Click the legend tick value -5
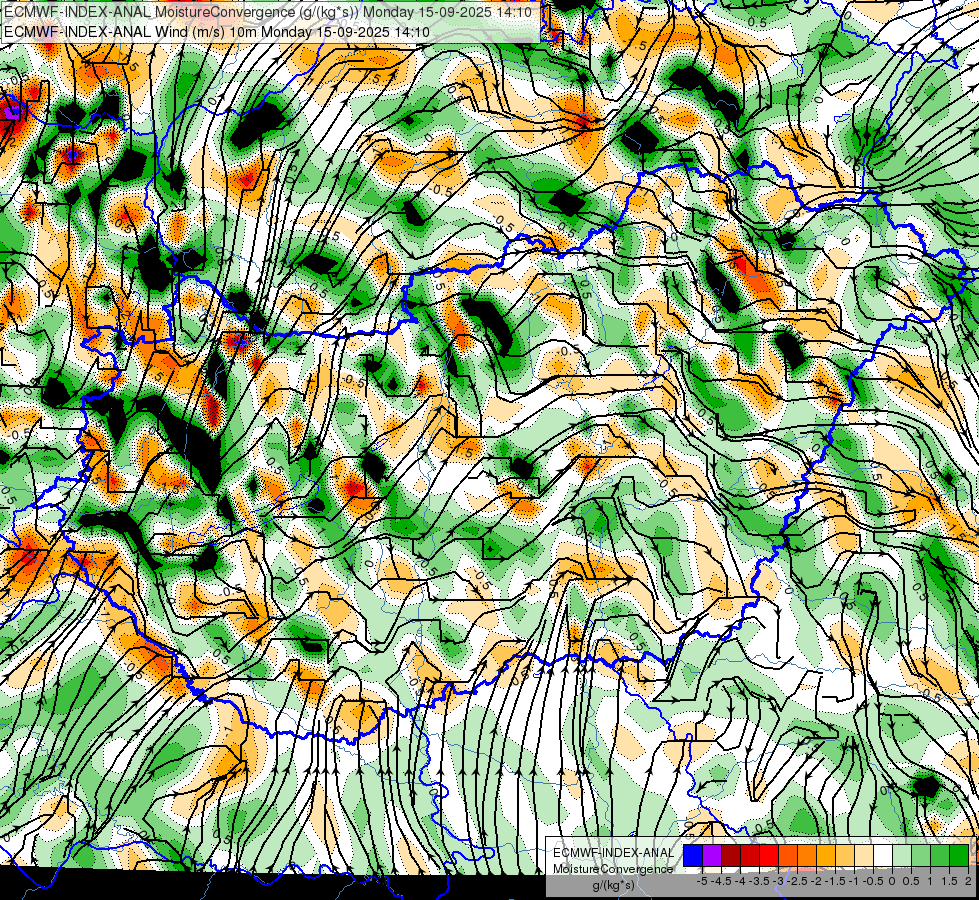Image resolution: width=979 pixels, height=900 pixels. click(x=702, y=881)
